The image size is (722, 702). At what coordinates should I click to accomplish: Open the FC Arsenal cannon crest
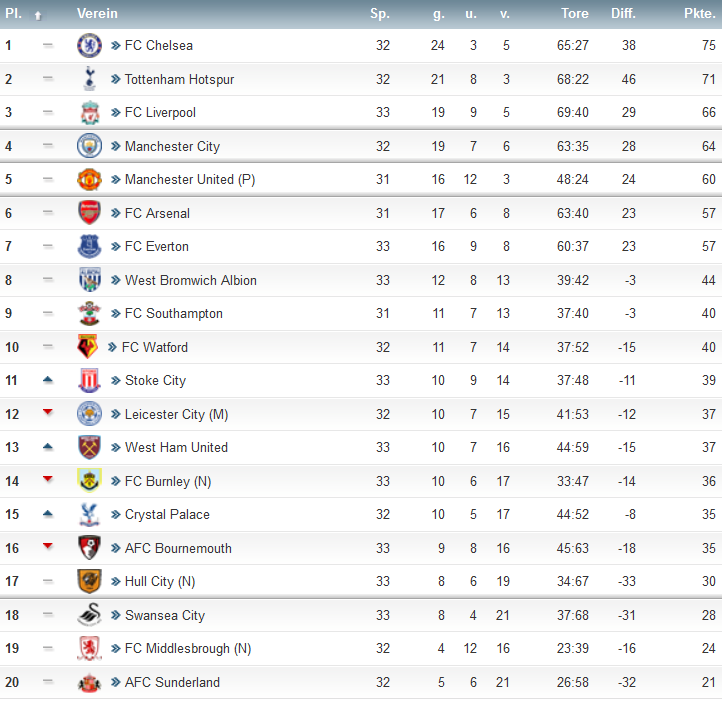89,213
